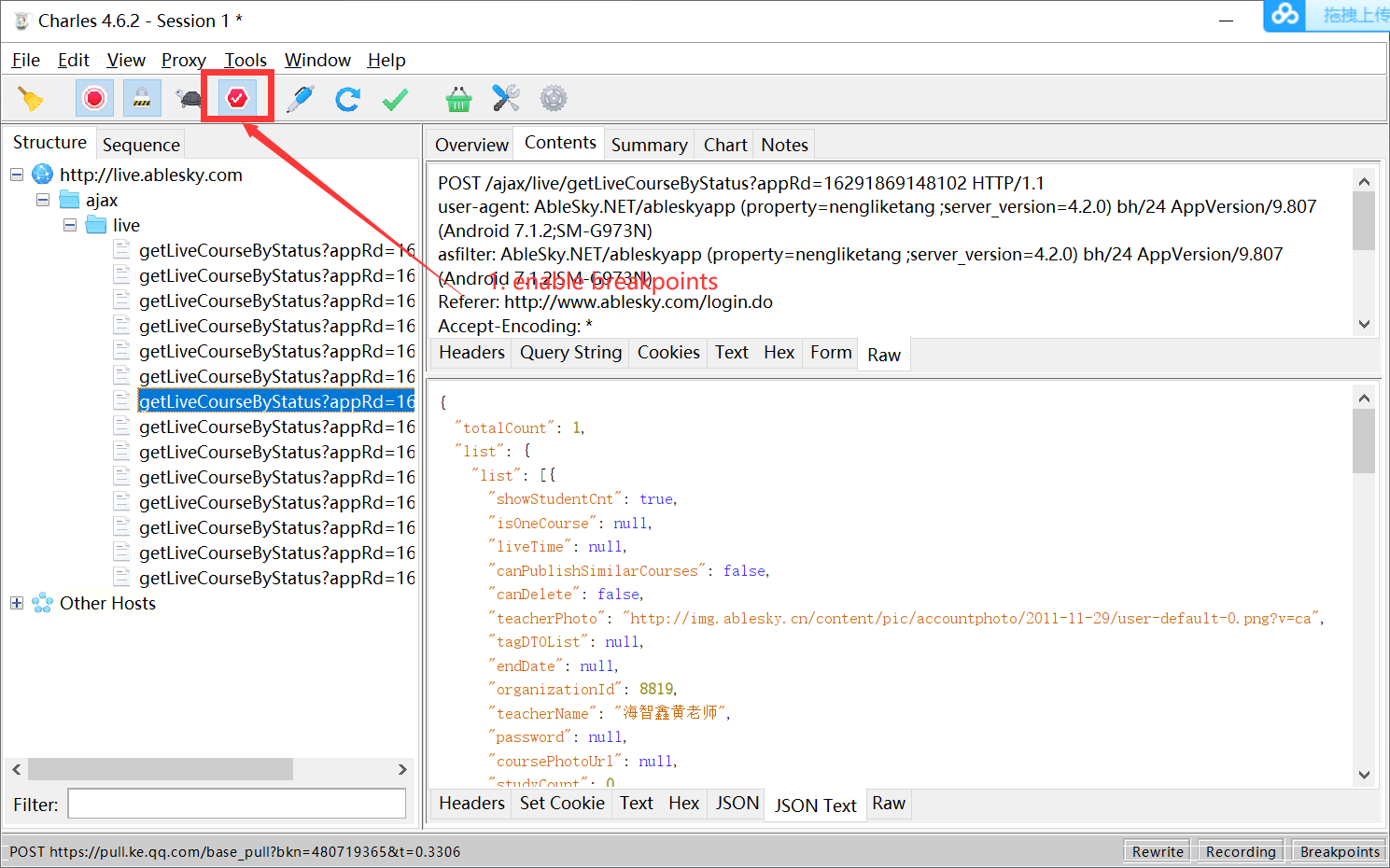Image resolution: width=1390 pixels, height=868 pixels.
Task: Click the tree panel horizontal scrollbar thumb
Action: (161, 769)
